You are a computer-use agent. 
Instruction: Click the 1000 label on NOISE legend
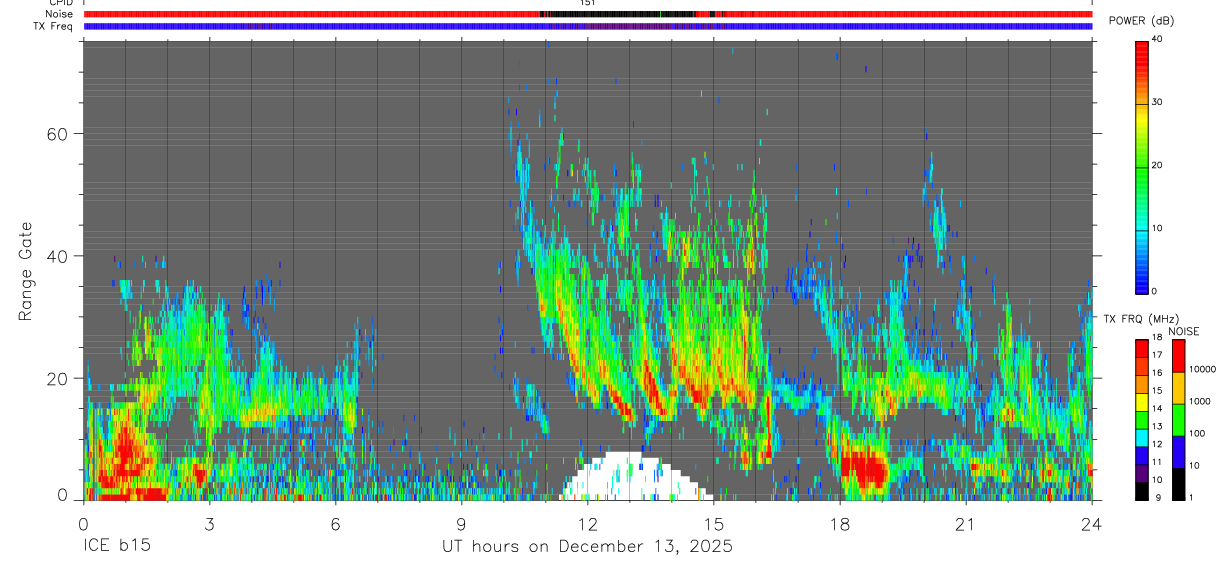click(x=1199, y=402)
